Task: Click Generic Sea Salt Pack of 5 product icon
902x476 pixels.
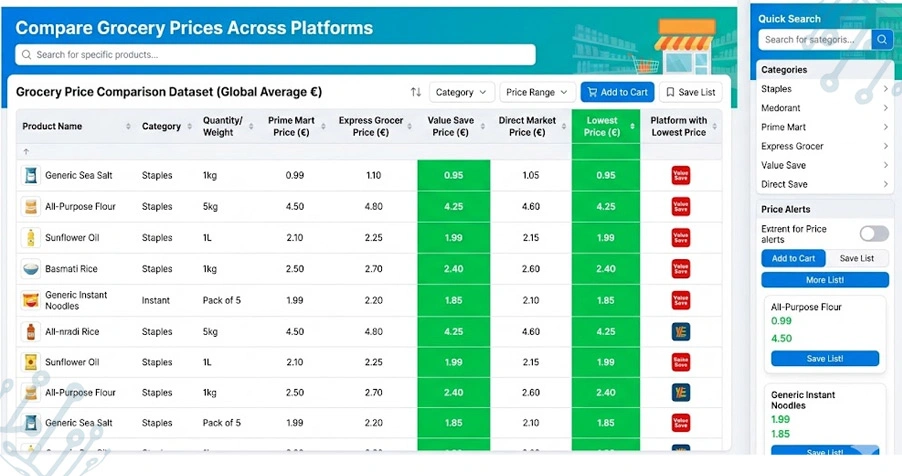Action: tap(31, 423)
